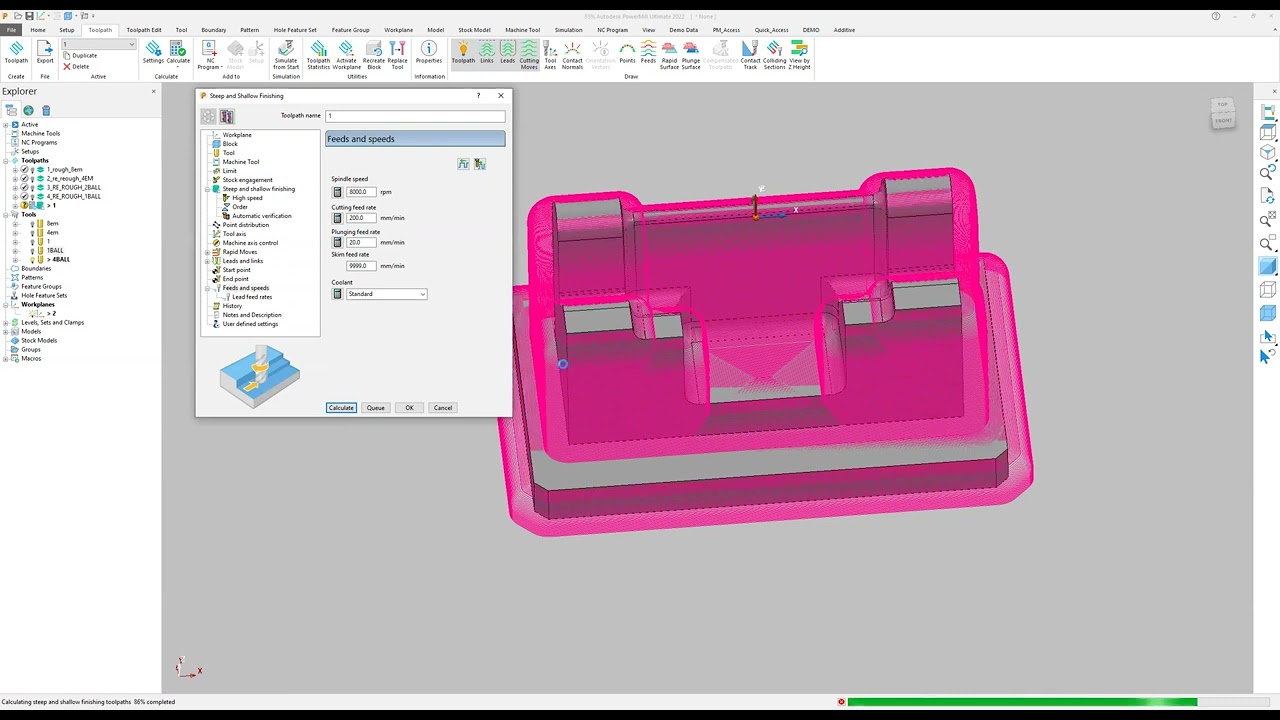Click Rapid Surface draw icon
Image resolution: width=1280 pixels, height=720 pixels.
pos(669,55)
